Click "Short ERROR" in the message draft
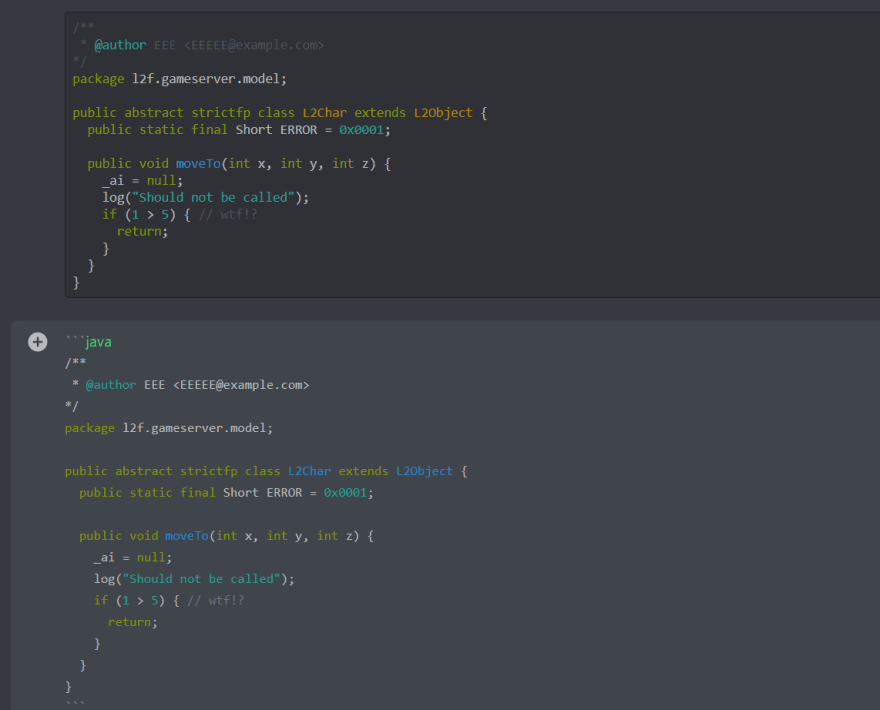 tap(263, 493)
